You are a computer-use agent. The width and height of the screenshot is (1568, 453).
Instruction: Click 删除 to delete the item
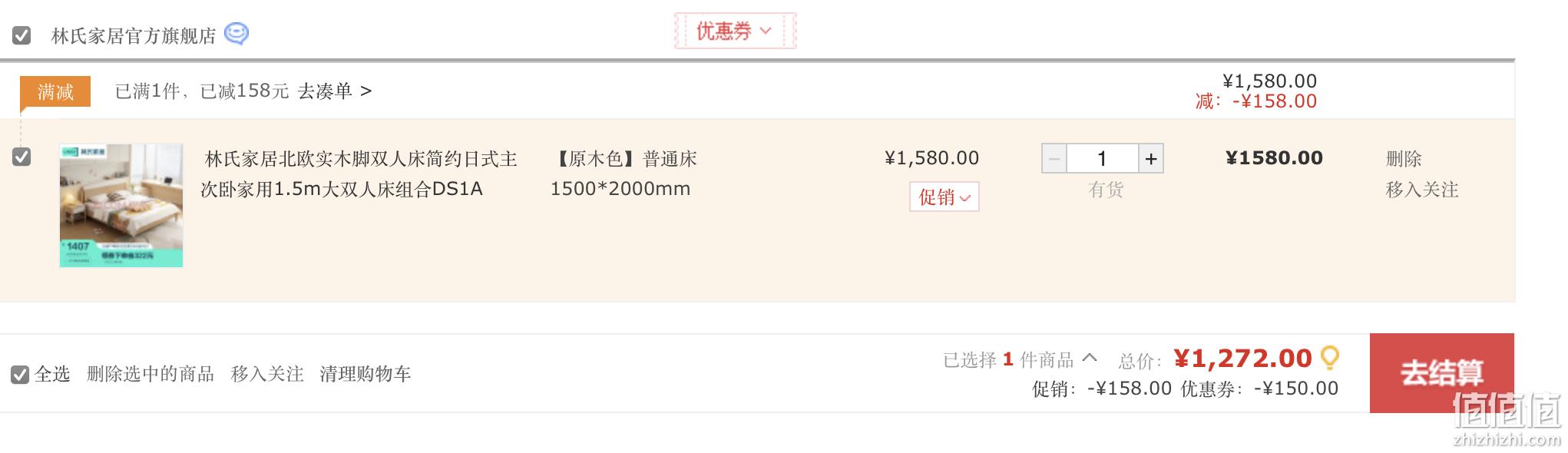[1404, 159]
